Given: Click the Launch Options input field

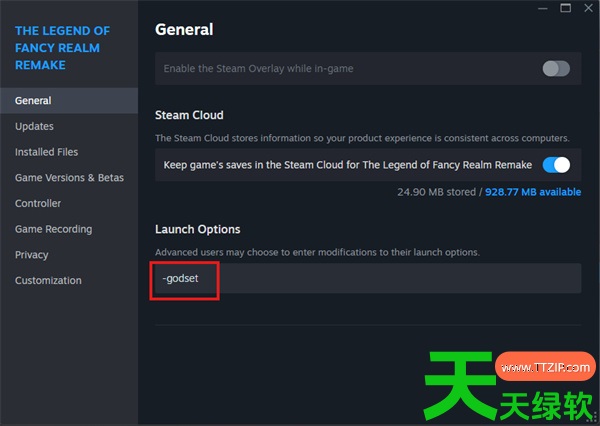Looking at the screenshot, I should pyautogui.click(x=368, y=278).
